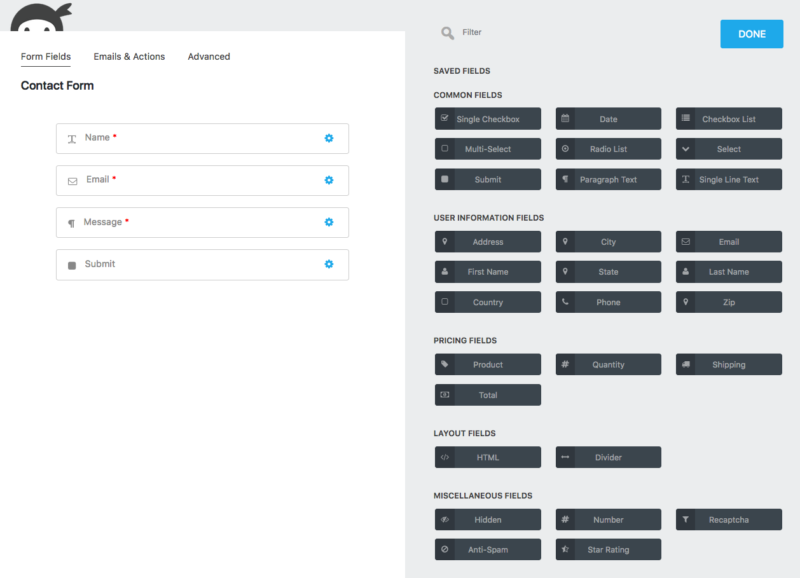
Task: Add the Quantity pricing field
Action: (608, 365)
